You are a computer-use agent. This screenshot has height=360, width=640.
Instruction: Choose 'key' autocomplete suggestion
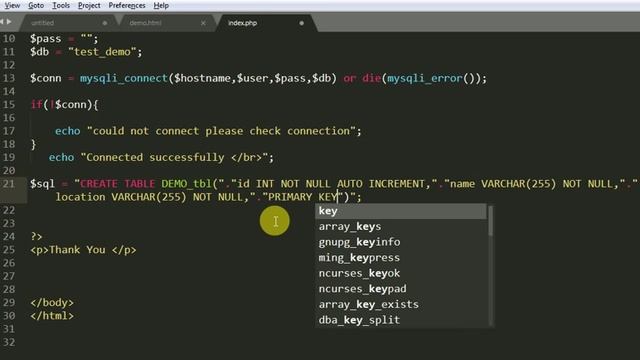[401, 211]
